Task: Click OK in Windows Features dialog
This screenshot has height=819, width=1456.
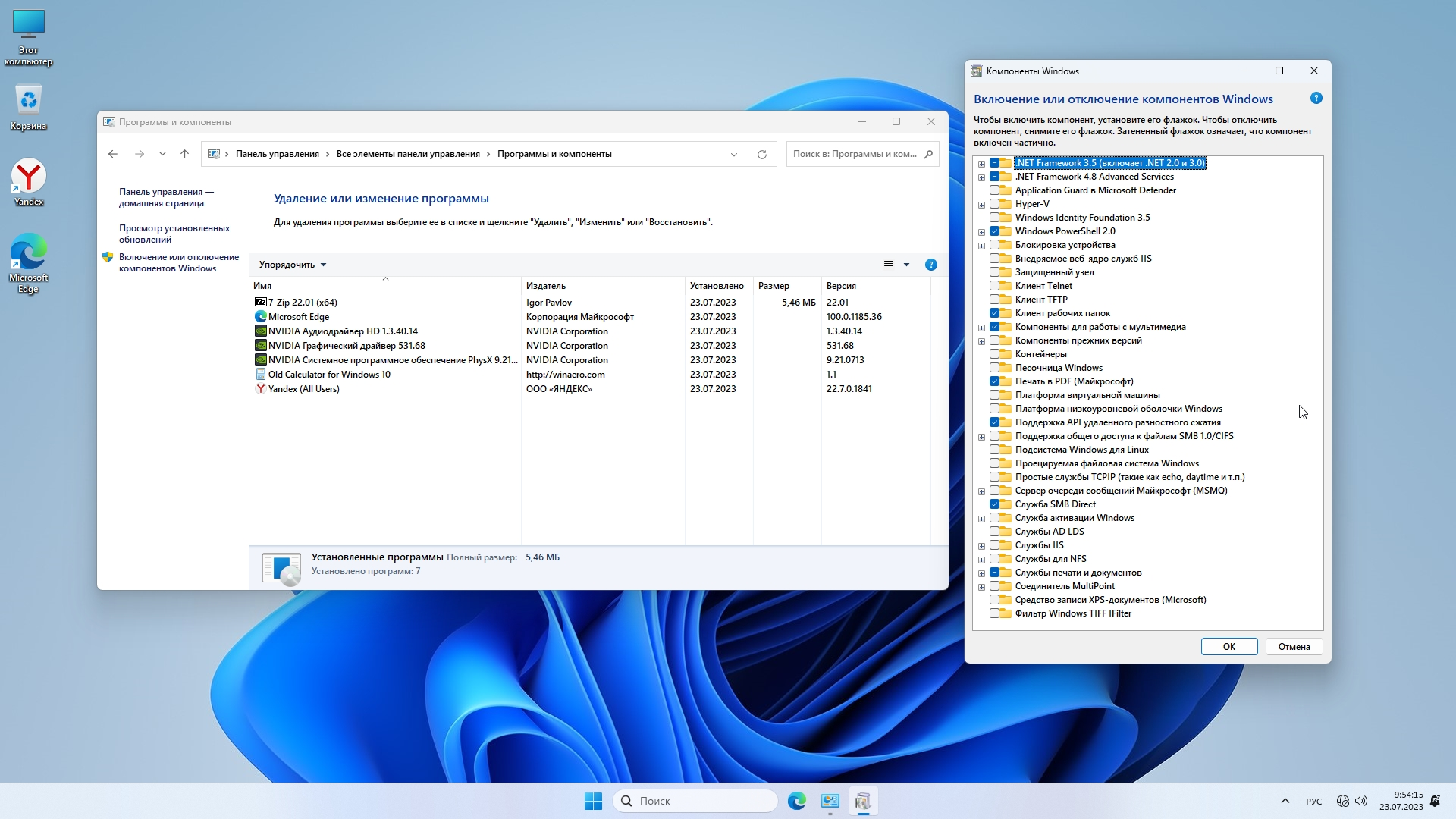Action: (x=1228, y=647)
